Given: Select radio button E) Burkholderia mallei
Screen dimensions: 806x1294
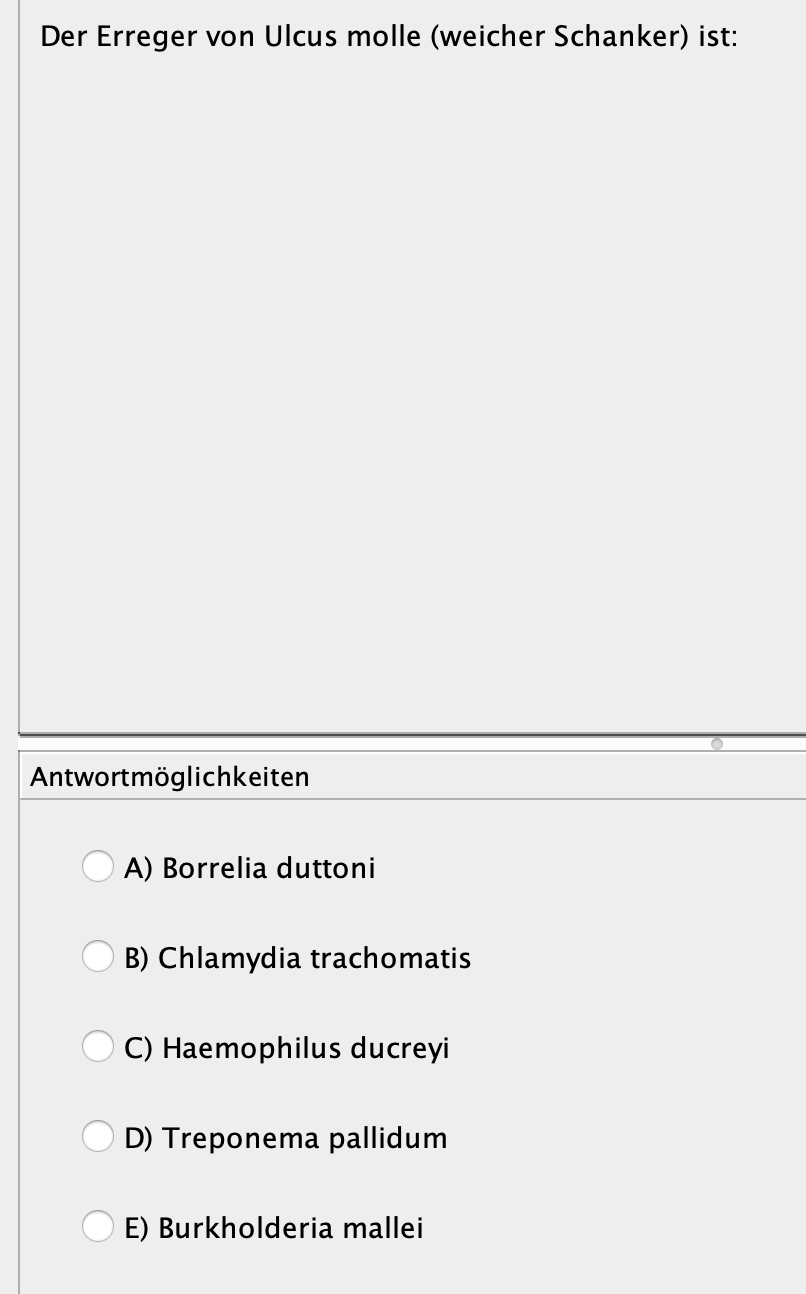Looking at the screenshot, I should click(98, 1226).
